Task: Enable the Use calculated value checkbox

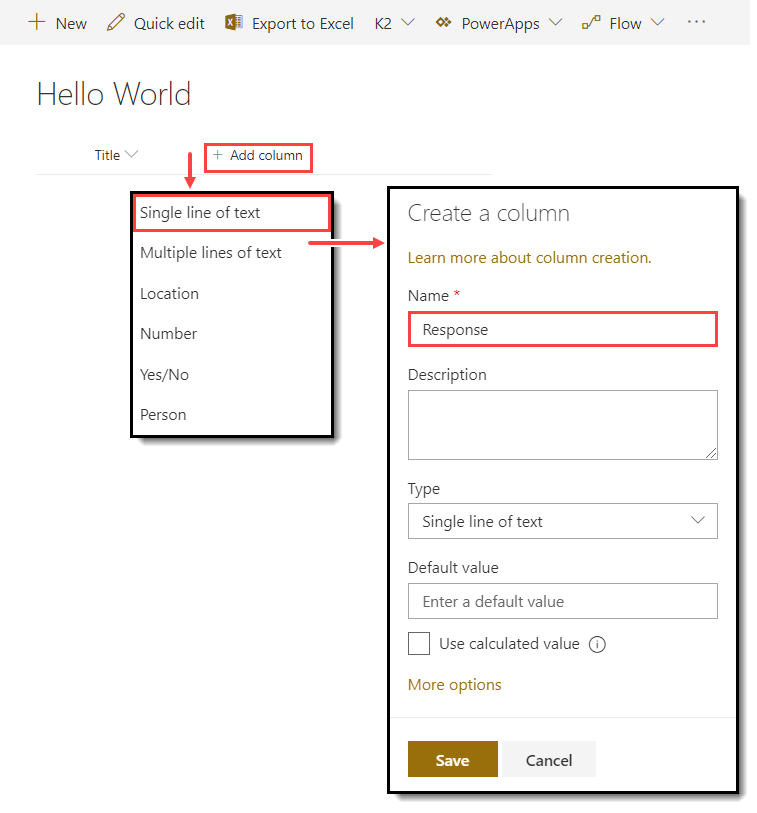Action: click(x=419, y=644)
